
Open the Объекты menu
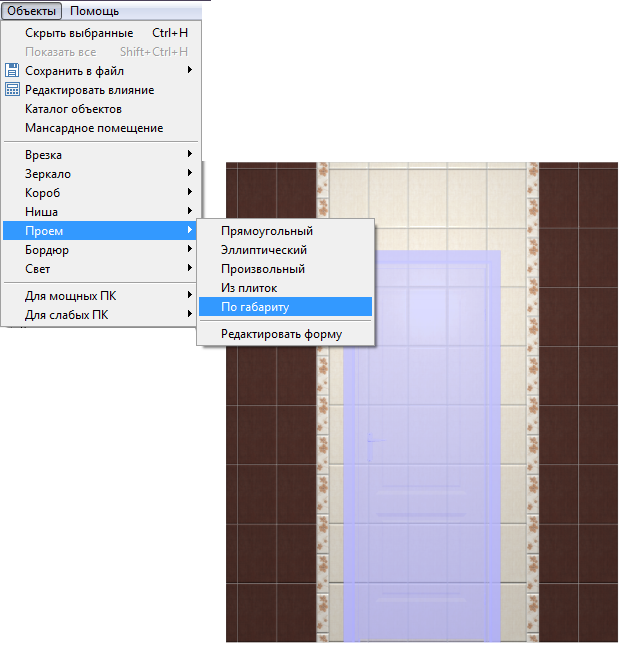coord(31,11)
